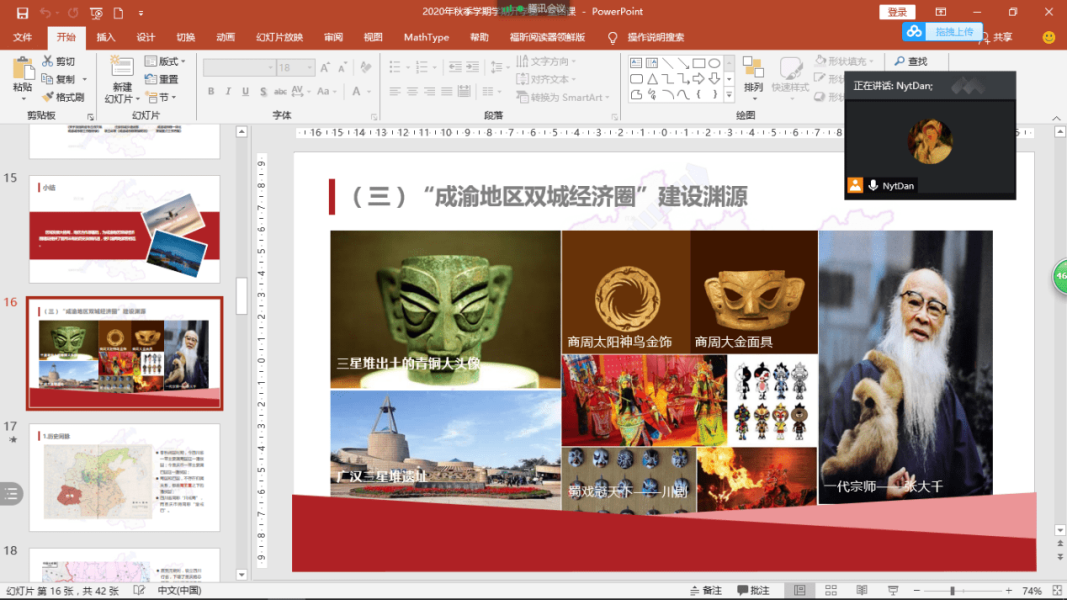Screen dimensions: 1067x600
Task: Select slide 15 thumbnail
Action: point(125,229)
